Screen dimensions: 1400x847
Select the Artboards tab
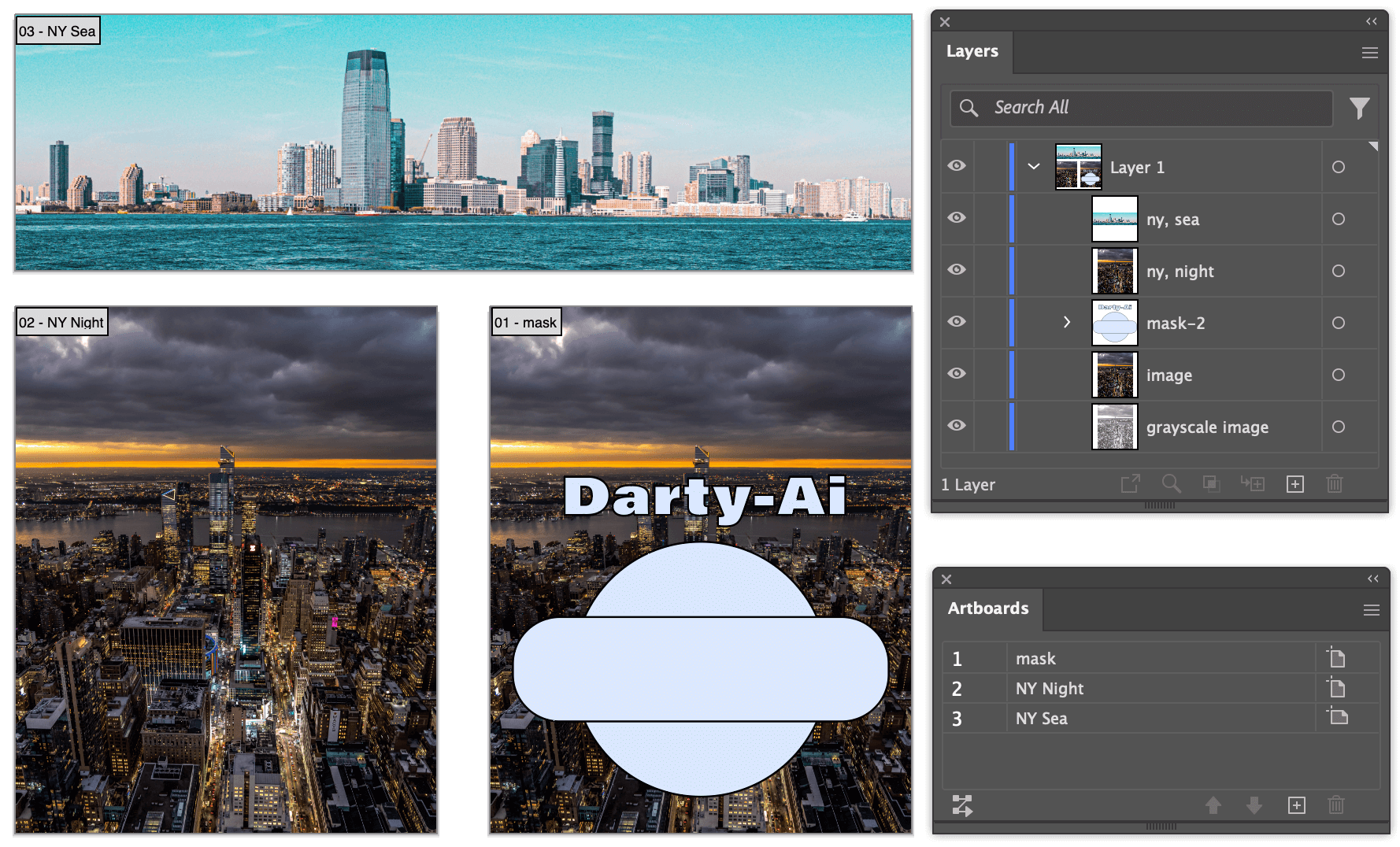tap(987, 608)
